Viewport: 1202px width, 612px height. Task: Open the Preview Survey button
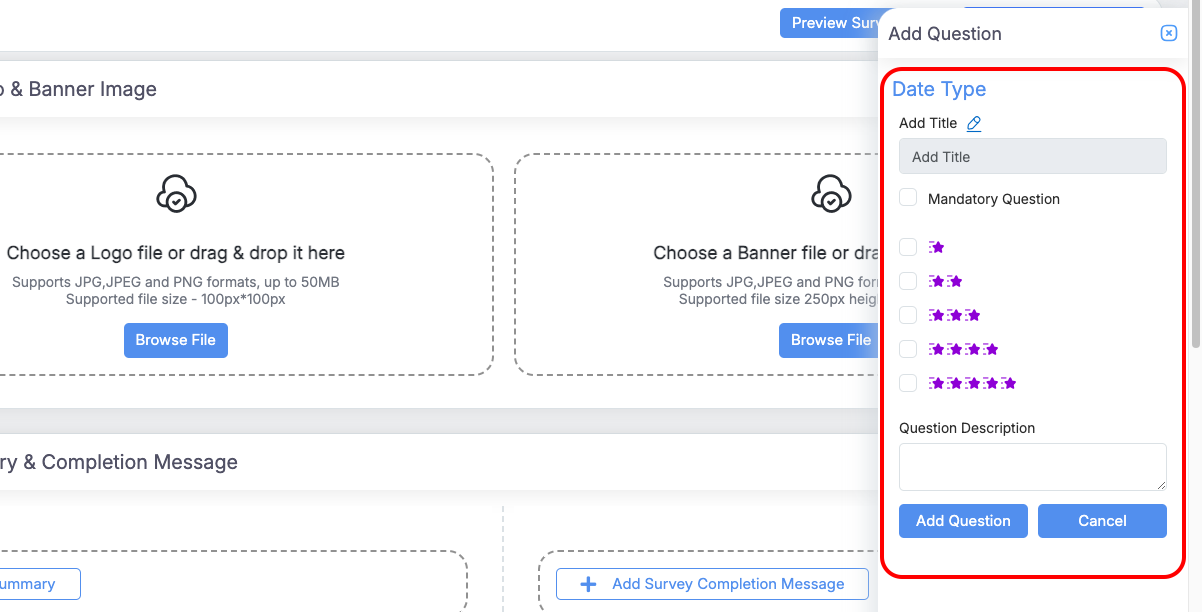(x=829, y=23)
